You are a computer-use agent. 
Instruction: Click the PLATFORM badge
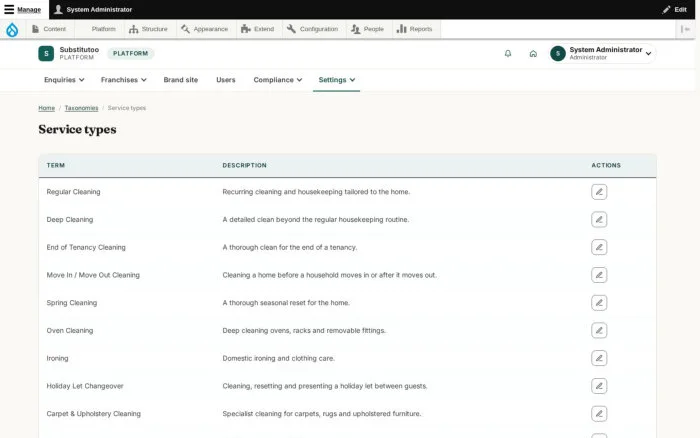click(130, 54)
